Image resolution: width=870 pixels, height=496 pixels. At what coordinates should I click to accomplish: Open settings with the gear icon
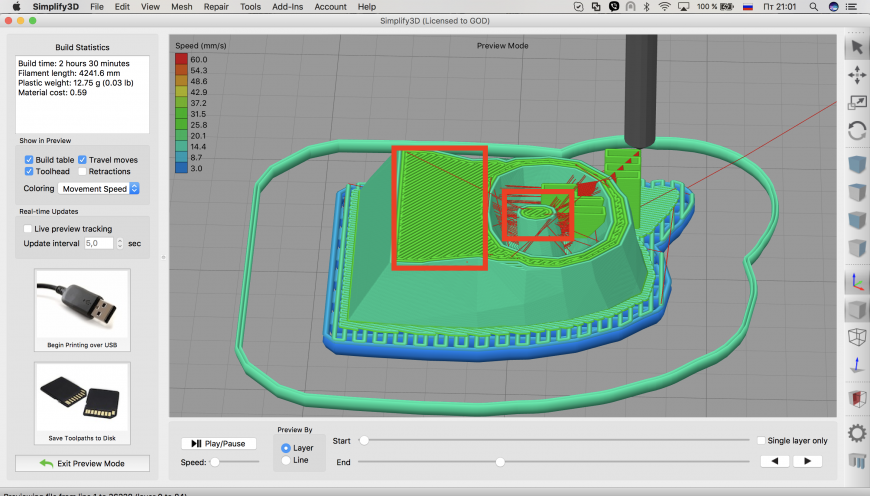856,433
